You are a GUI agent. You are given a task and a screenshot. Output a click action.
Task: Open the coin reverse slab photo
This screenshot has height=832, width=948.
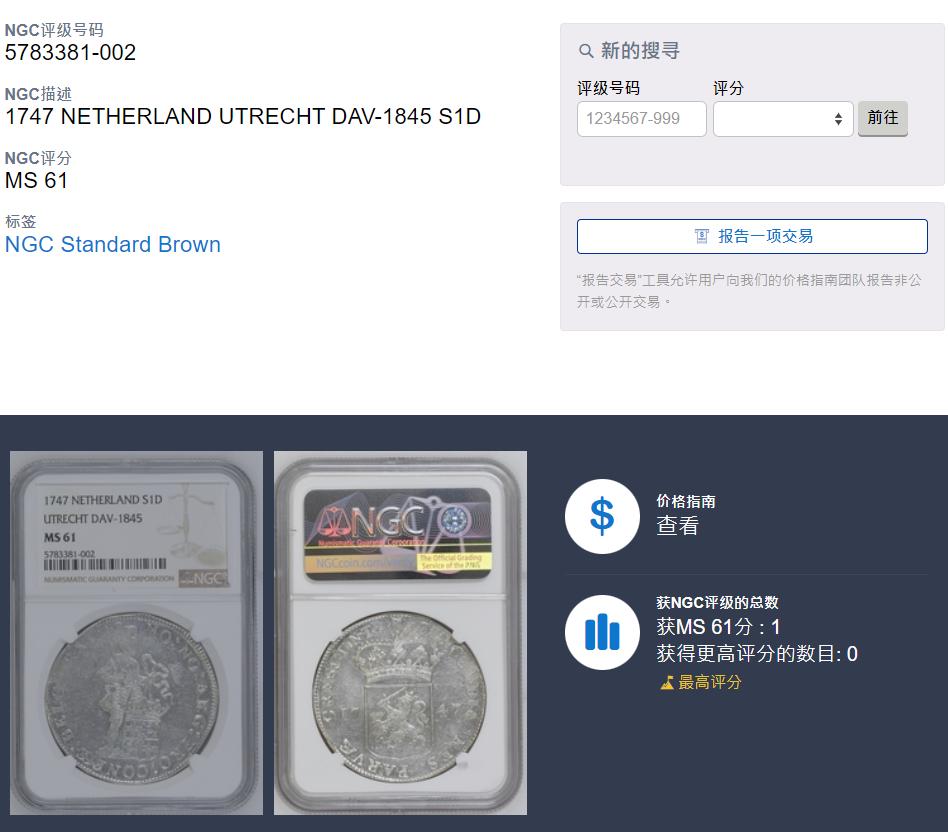[400, 632]
